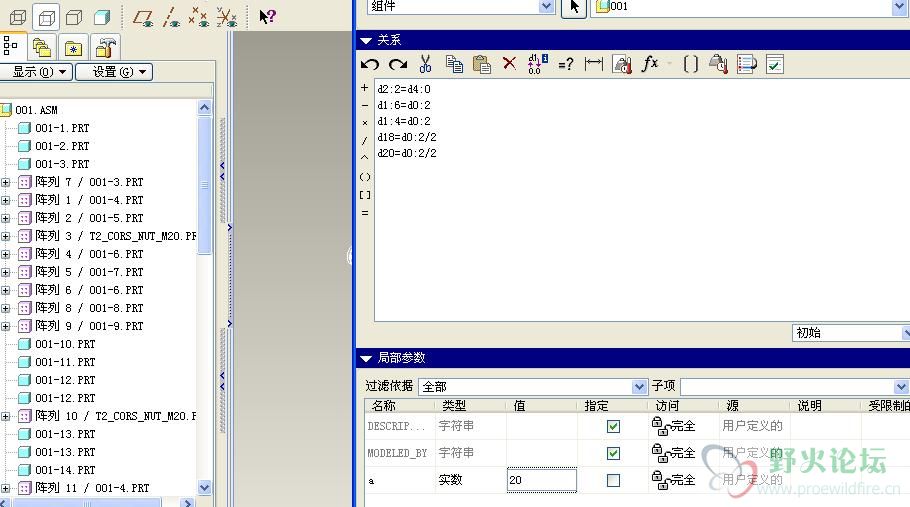Click the scissors cut icon

click(425, 64)
